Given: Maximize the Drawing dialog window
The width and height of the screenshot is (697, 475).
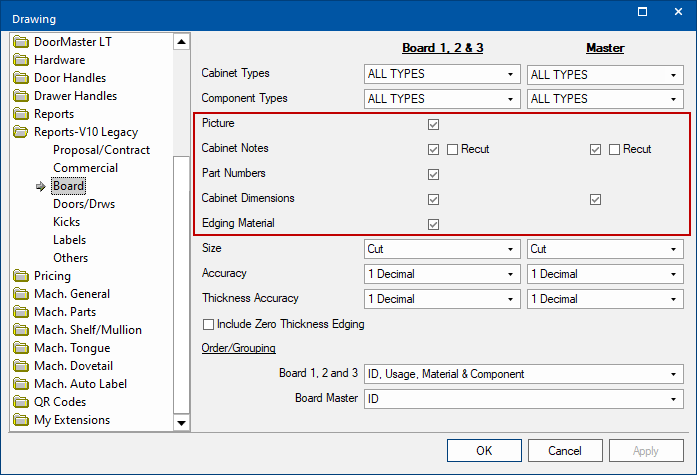Looking at the screenshot, I should [x=642, y=12].
